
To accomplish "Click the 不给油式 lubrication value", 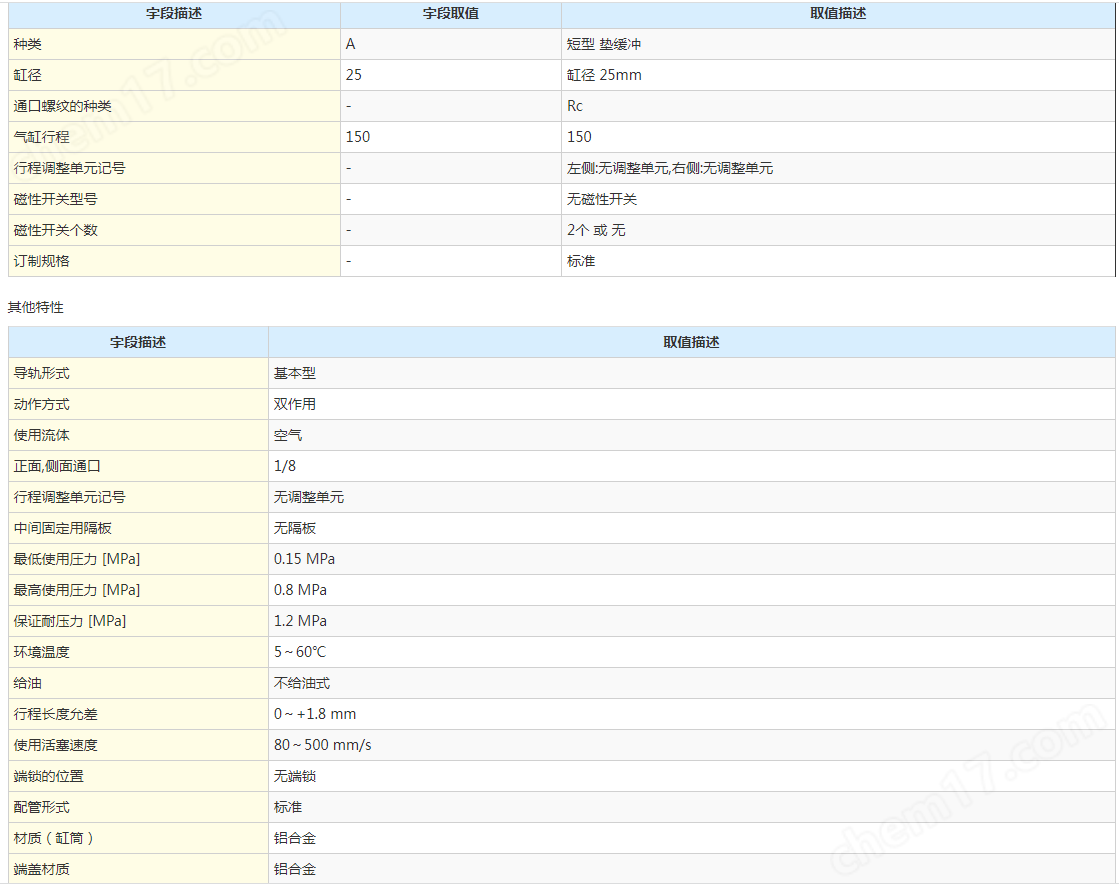I will click(x=302, y=684).
